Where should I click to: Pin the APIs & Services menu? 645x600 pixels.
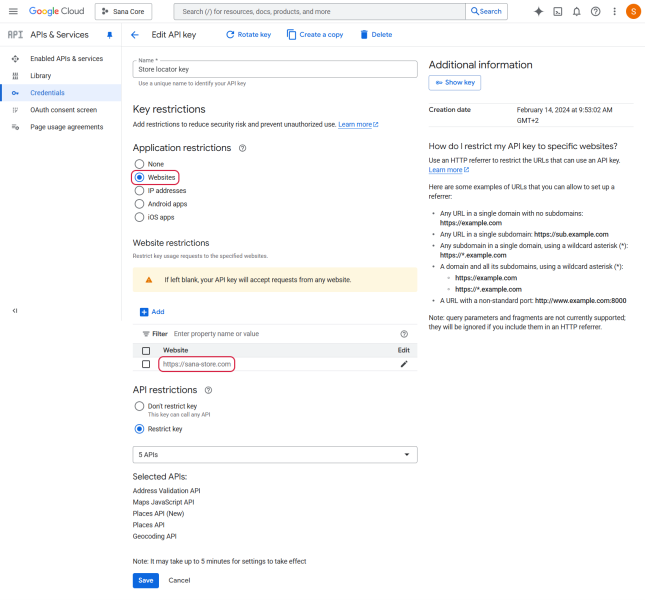[110, 34]
